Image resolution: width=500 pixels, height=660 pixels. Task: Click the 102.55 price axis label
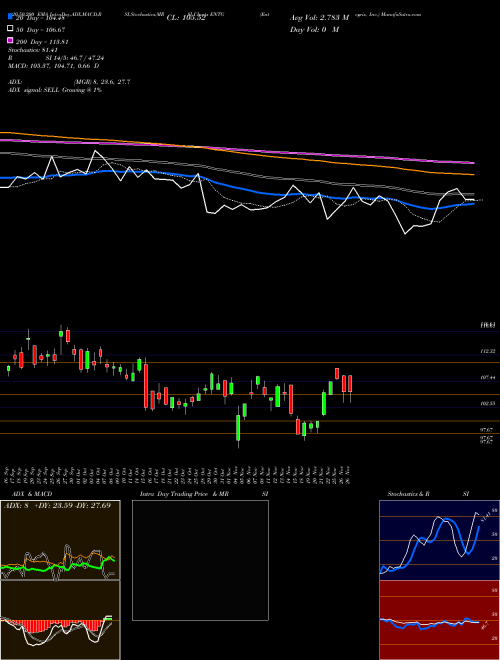[x=488, y=403]
